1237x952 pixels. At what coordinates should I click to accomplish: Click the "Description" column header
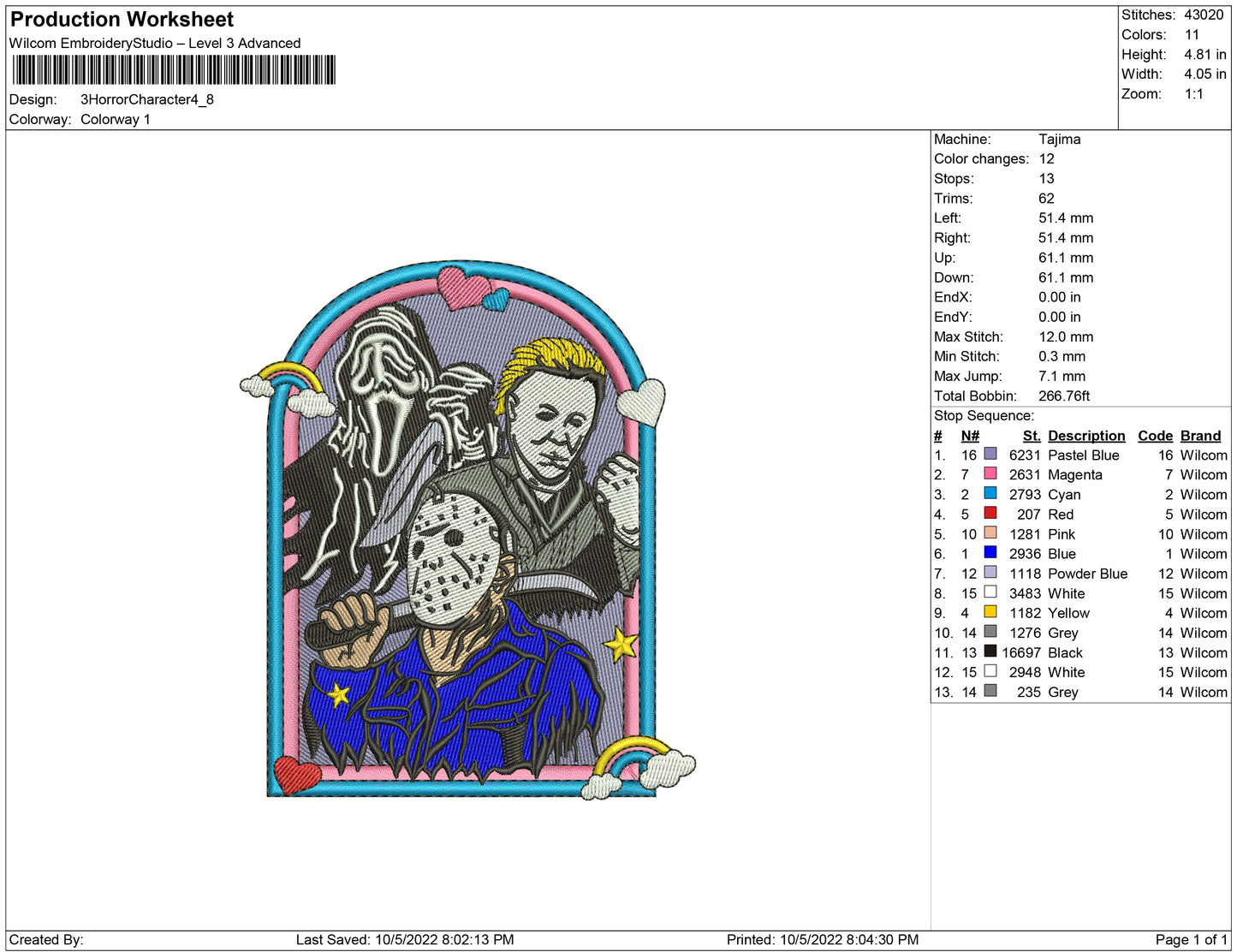1086,436
